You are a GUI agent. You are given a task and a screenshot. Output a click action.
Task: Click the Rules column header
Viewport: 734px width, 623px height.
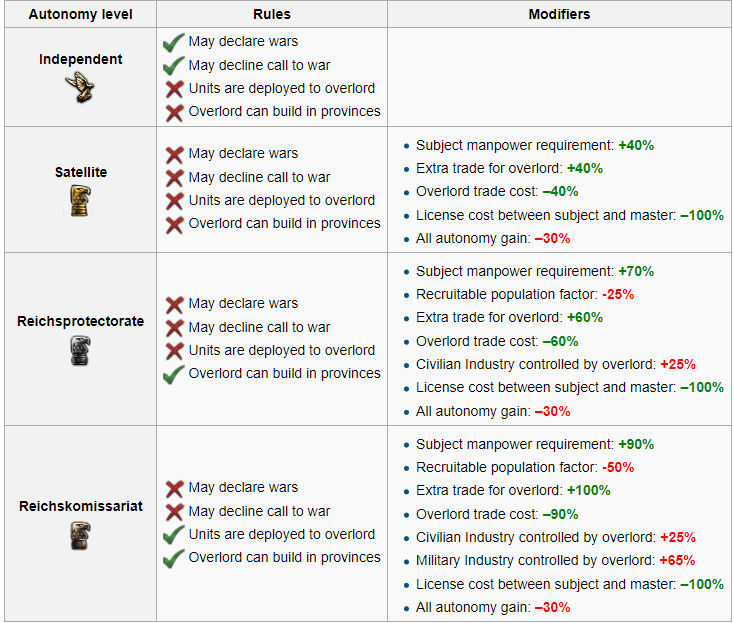coord(272,15)
